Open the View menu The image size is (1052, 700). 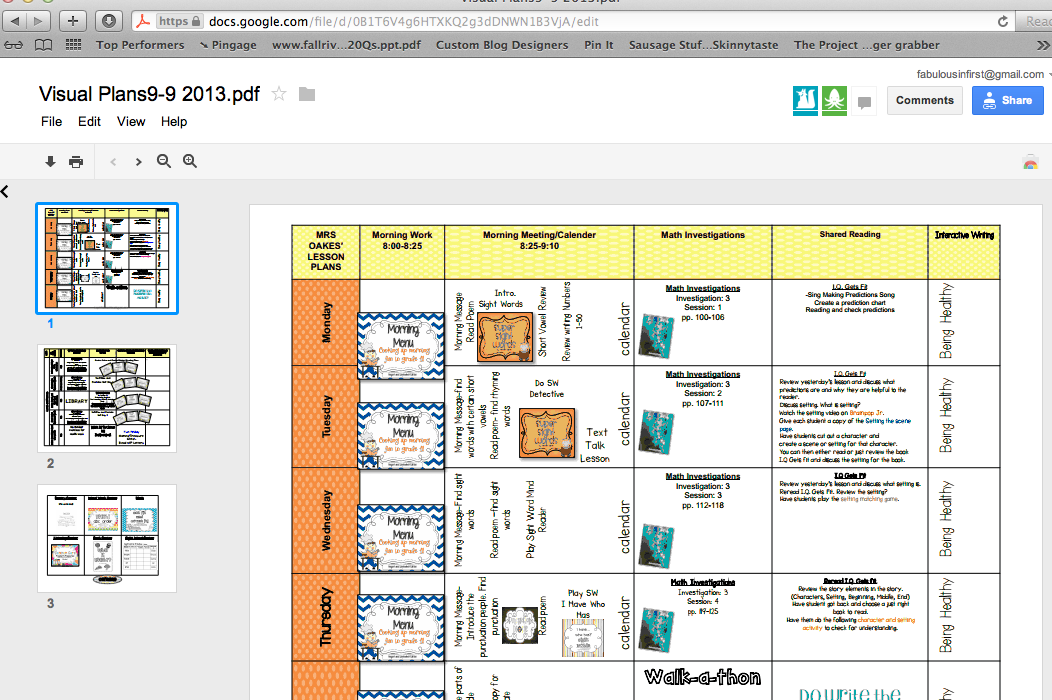(131, 121)
